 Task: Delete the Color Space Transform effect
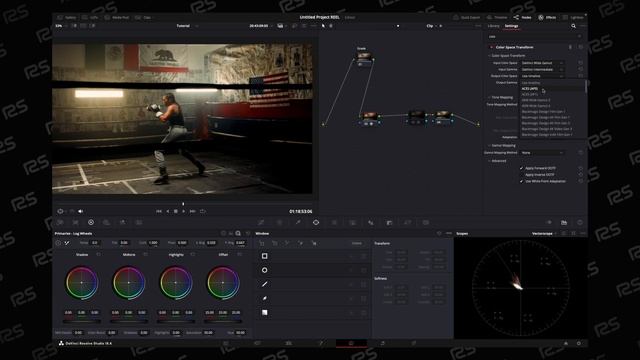[x=570, y=47]
